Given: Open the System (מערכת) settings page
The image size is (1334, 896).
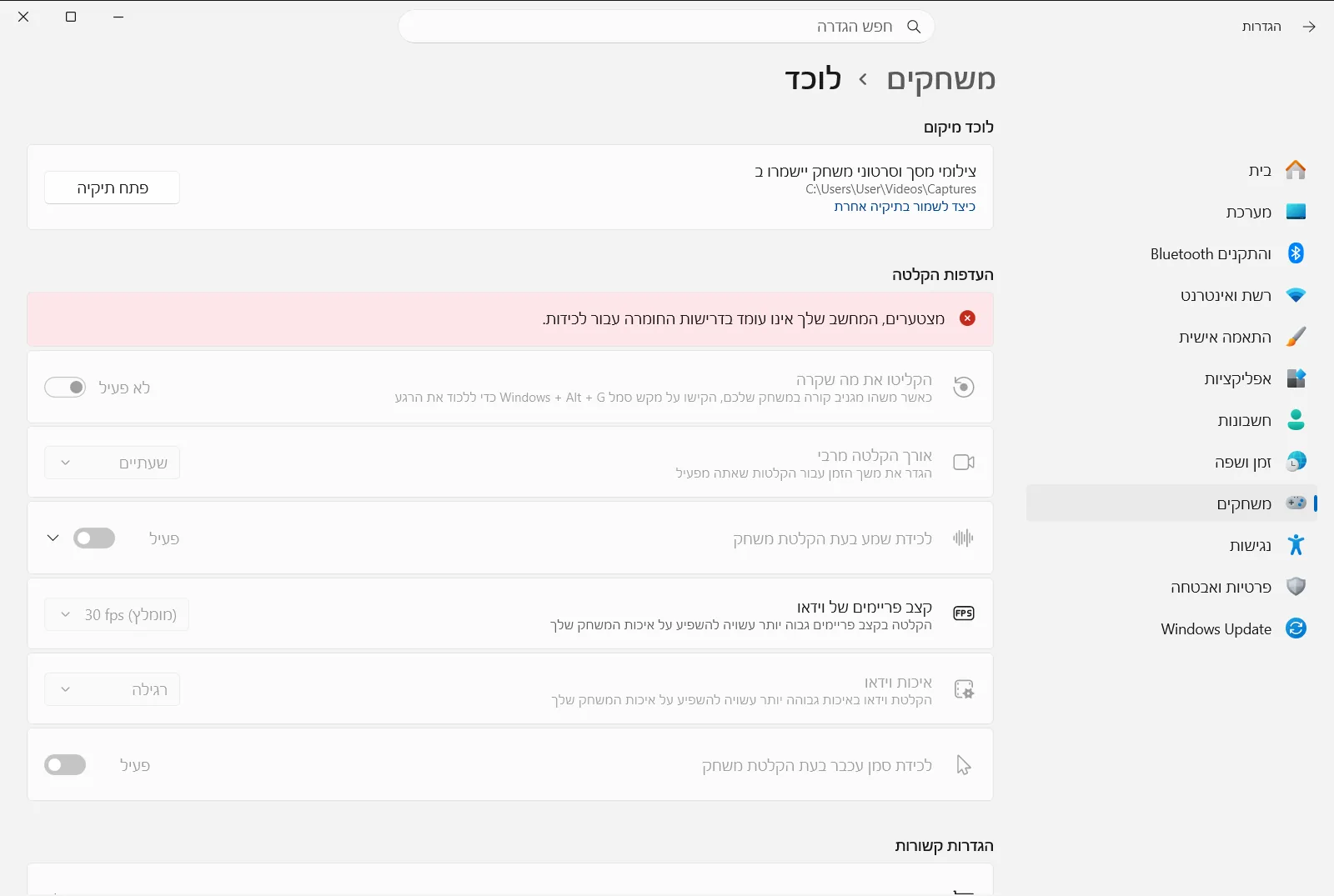Looking at the screenshot, I should click(x=1172, y=212).
